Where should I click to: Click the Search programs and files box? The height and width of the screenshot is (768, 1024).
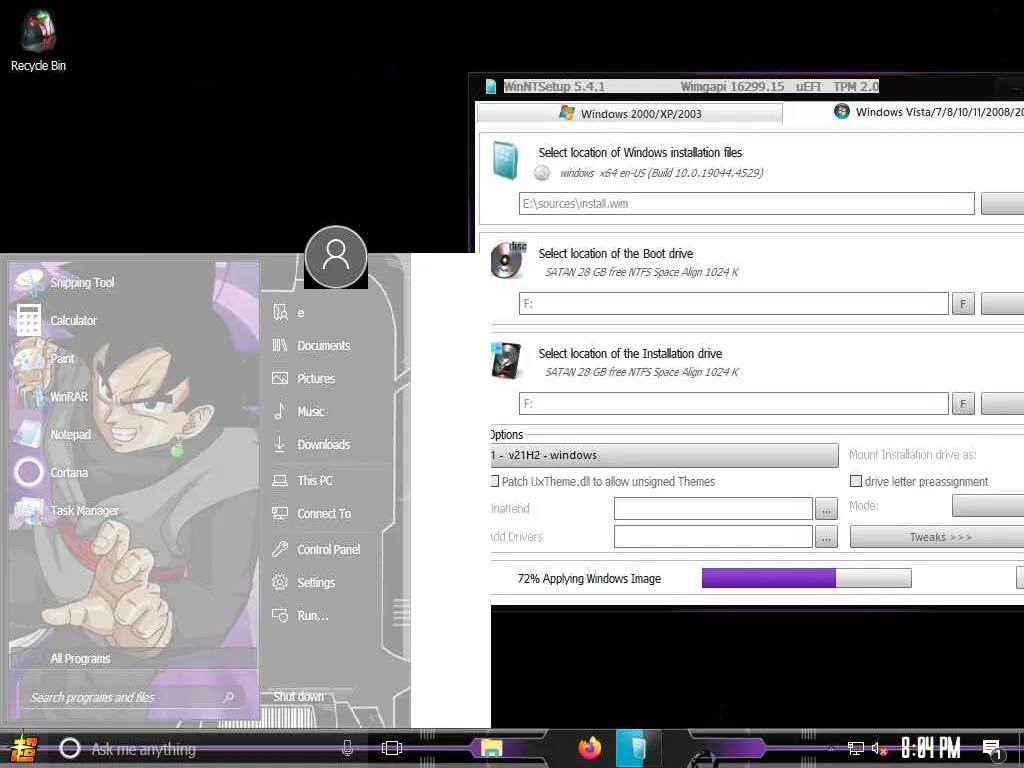[x=131, y=697]
